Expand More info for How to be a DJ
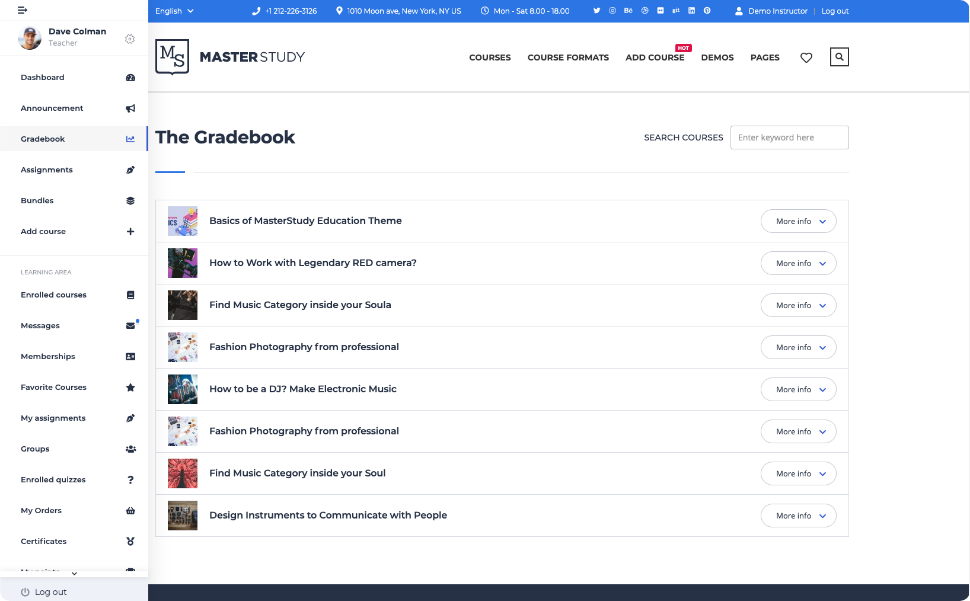970x601 pixels. point(798,389)
